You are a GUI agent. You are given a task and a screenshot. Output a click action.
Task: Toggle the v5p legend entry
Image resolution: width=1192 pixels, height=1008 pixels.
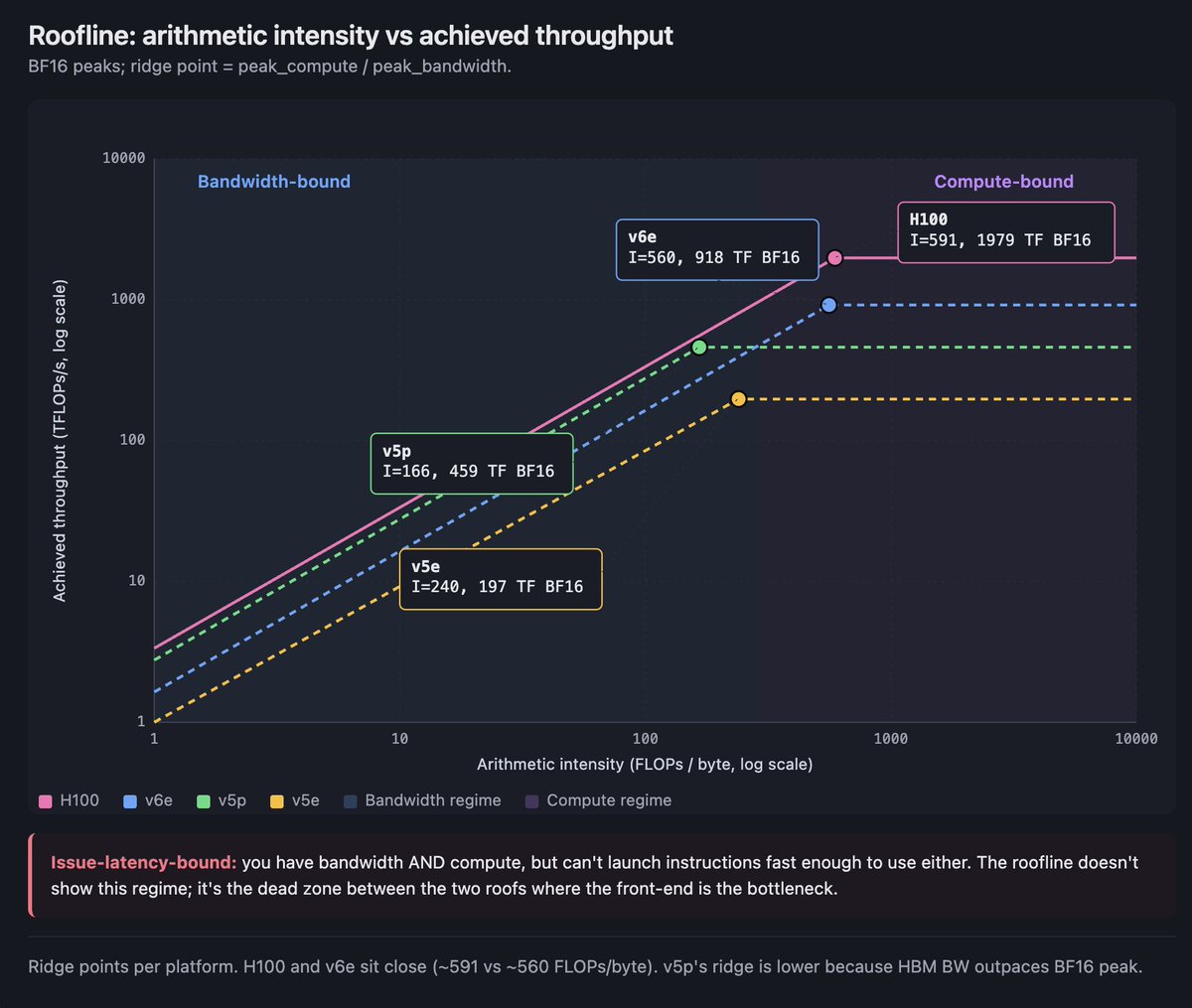click(x=221, y=800)
